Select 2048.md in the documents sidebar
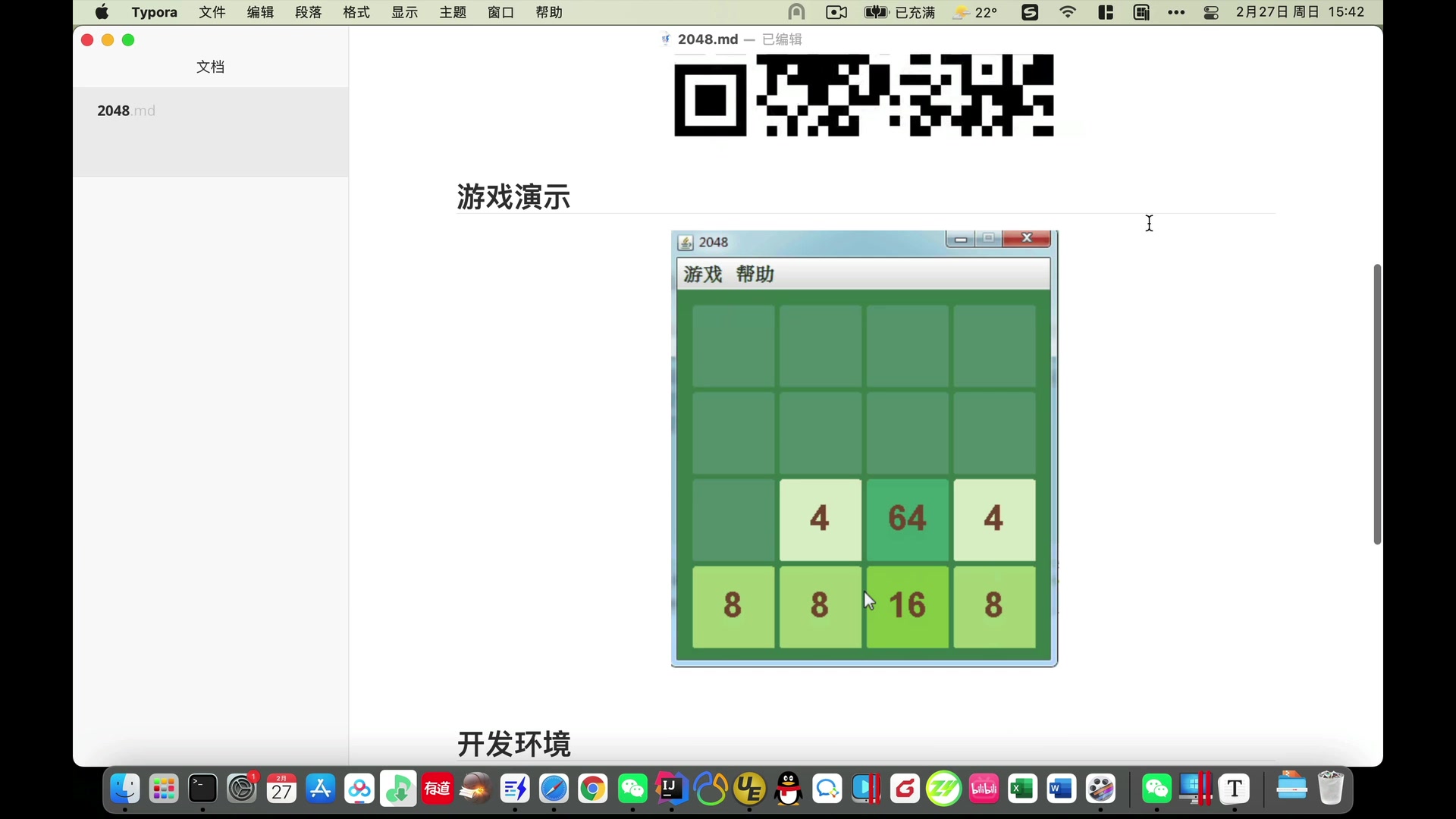The width and height of the screenshot is (1456, 819). [x=125, y=110]
